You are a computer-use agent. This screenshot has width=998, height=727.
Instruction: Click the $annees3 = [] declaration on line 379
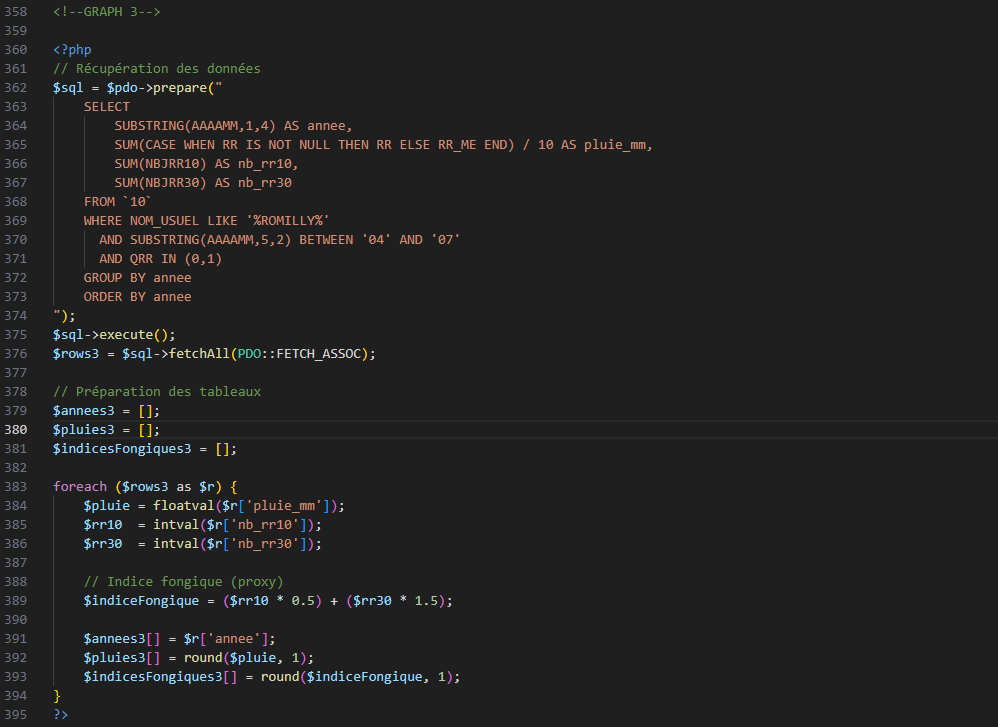[x=91, y=410]
